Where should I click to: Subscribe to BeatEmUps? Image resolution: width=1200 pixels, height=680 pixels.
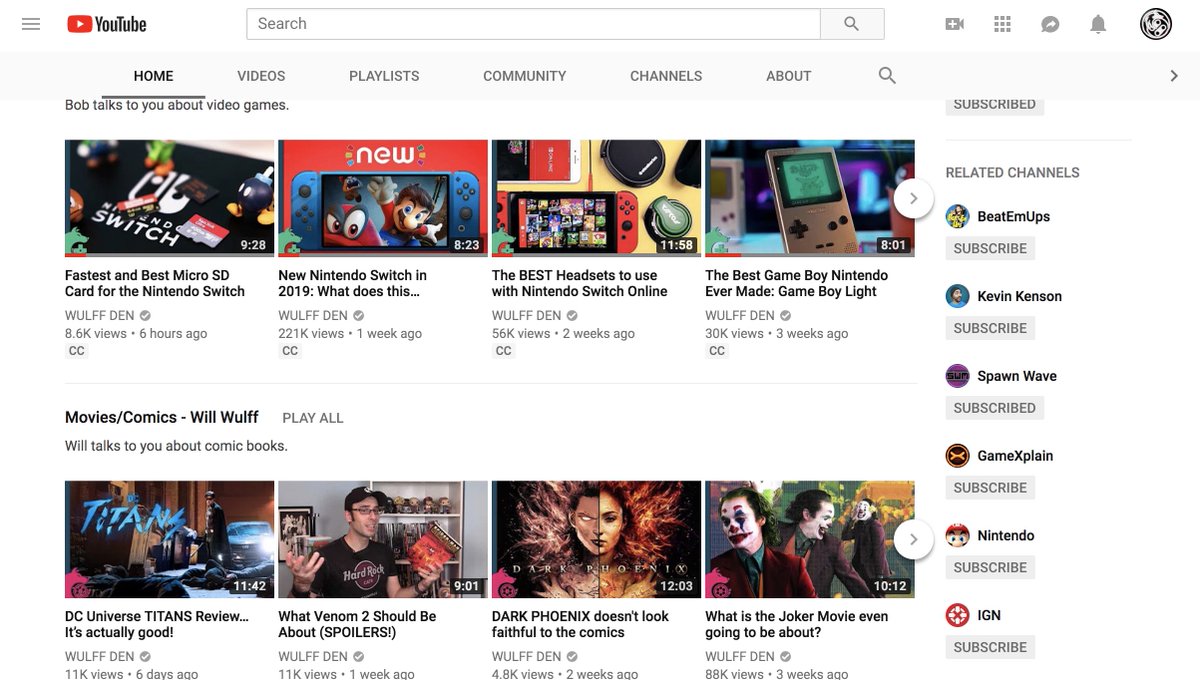(x=990, y=248)
